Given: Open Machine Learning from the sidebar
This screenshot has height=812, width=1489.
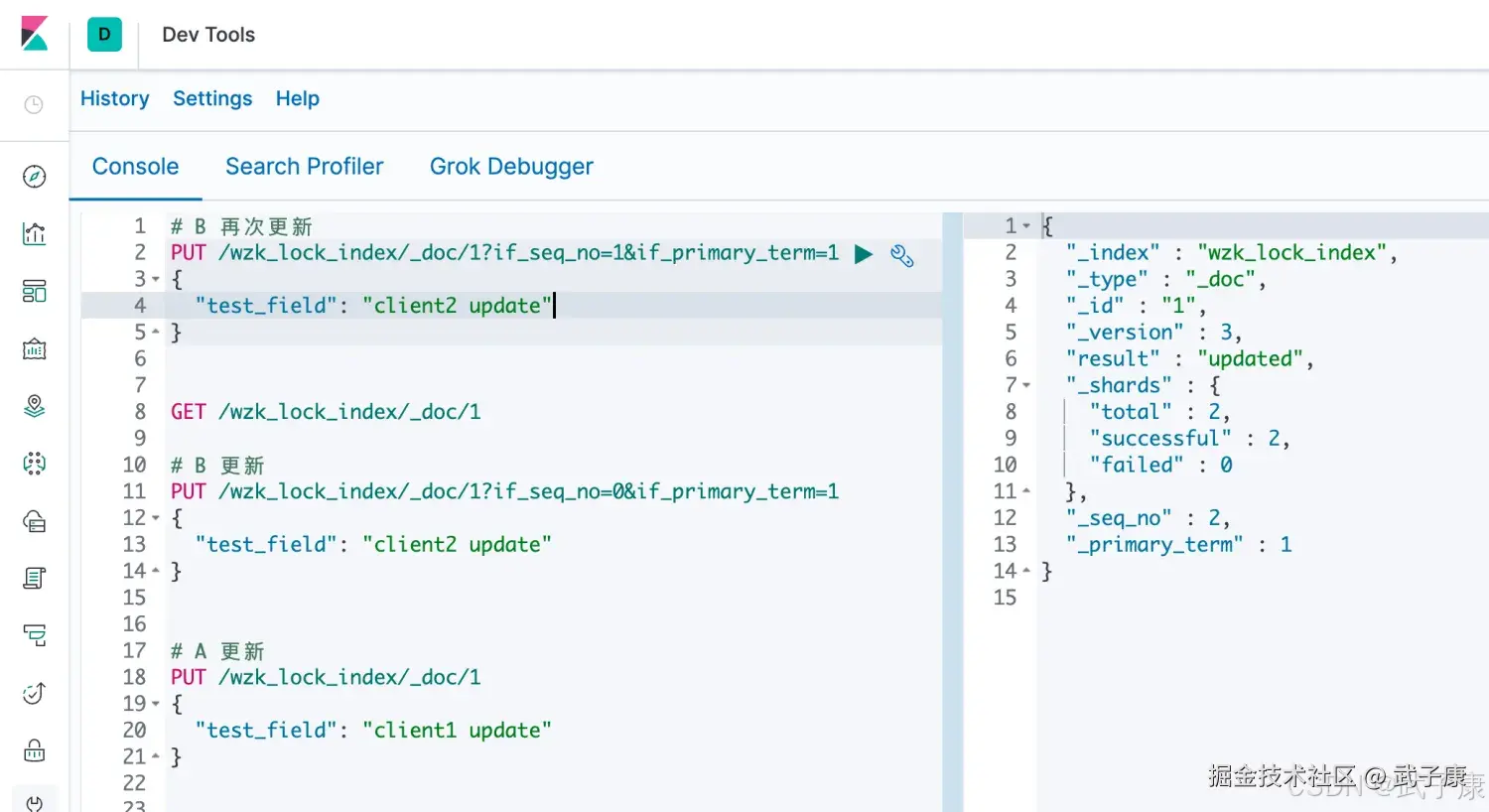Looking at the screenshot, I should pos(33,463).
